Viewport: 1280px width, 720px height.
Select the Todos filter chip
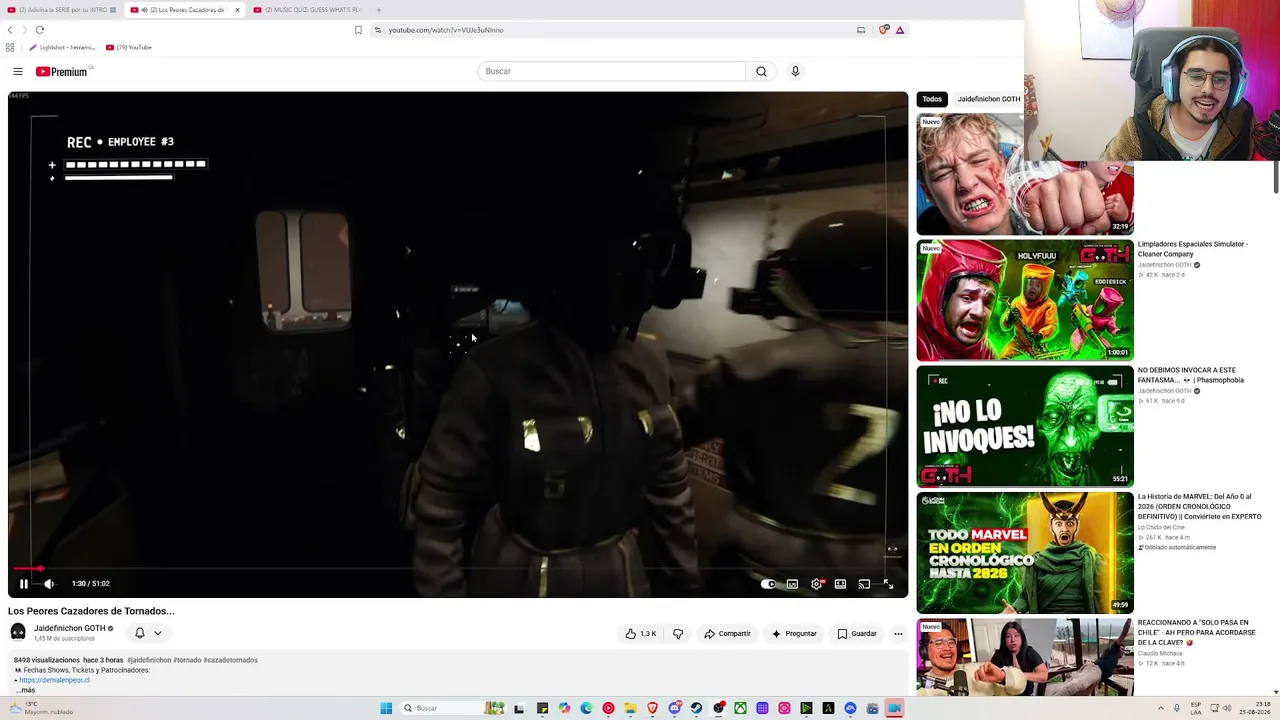[x=932, y=99]
